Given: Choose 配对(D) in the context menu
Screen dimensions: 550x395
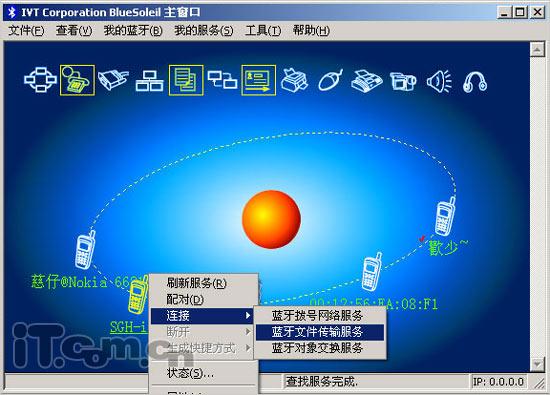Looking at the screenshot, I should tap(204, 299).
